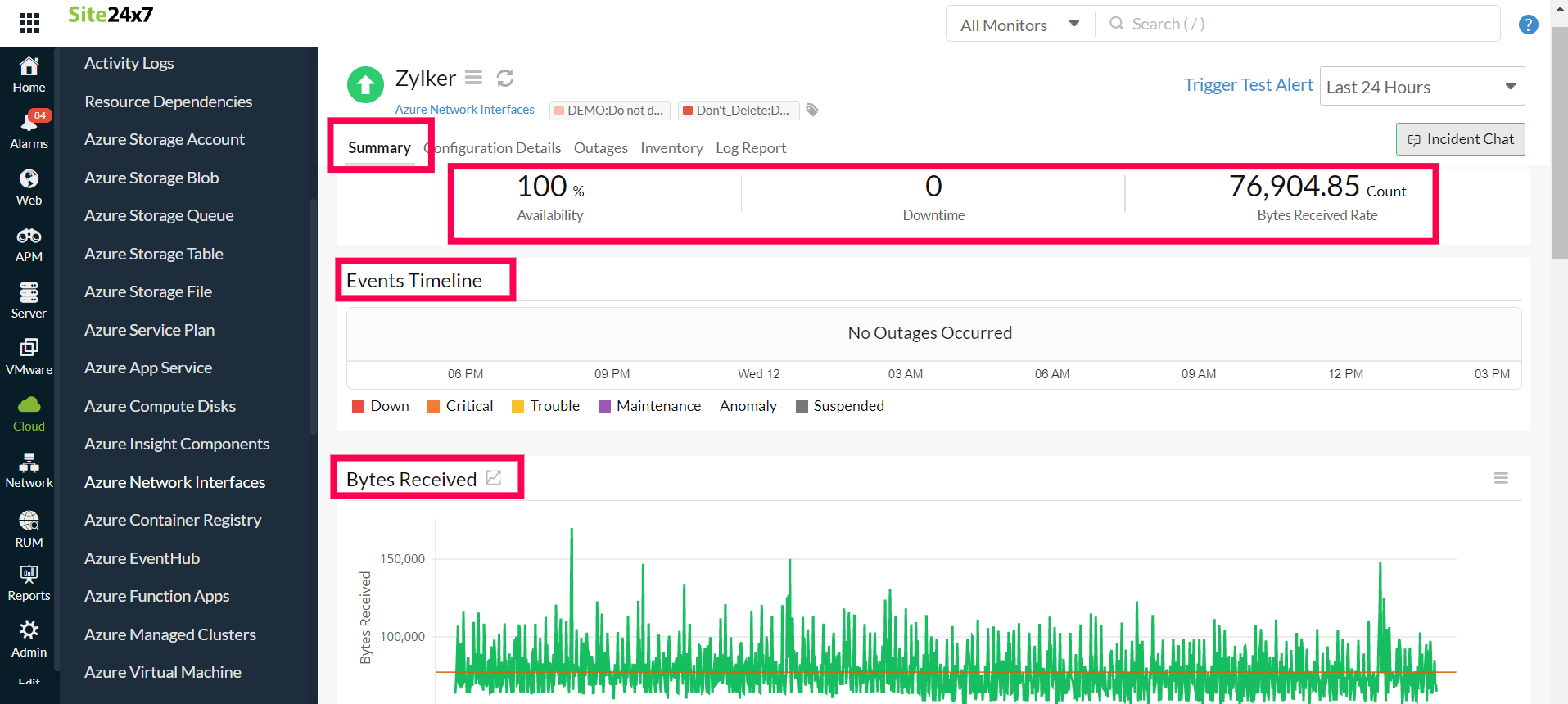This screenshot has width=1568, height=704.
Task: Click the help question mark icon
Action: (x=1528, y=25)
